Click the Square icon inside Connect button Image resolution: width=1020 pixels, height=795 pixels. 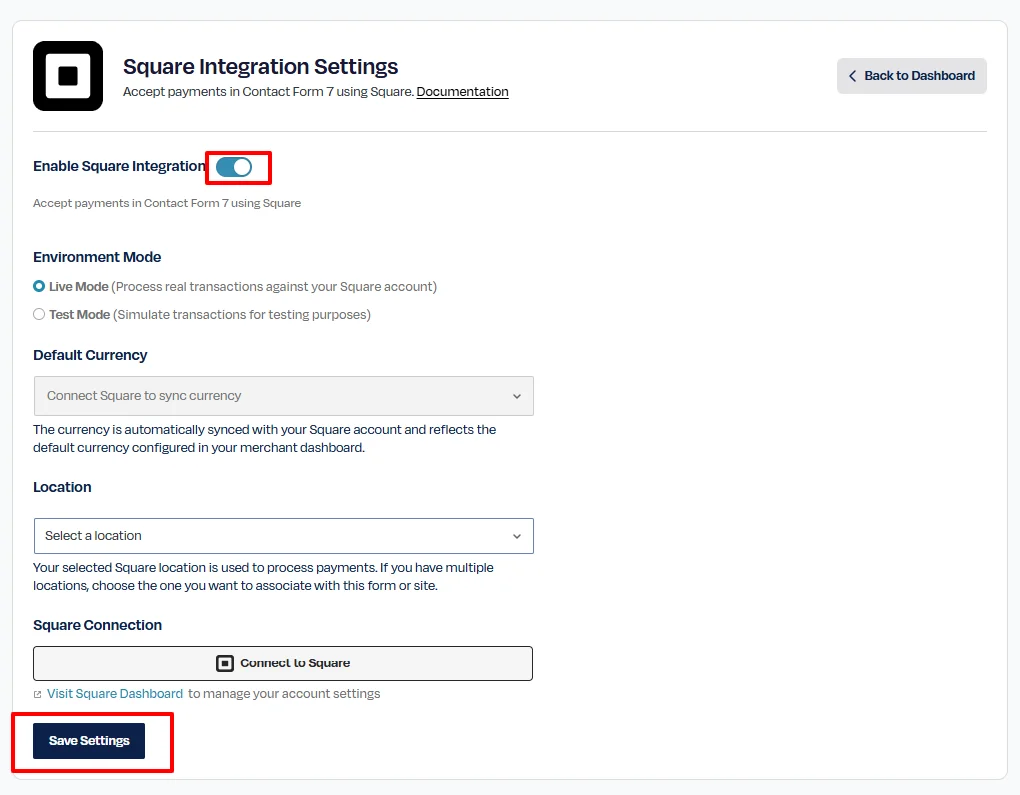pos(224,663)
